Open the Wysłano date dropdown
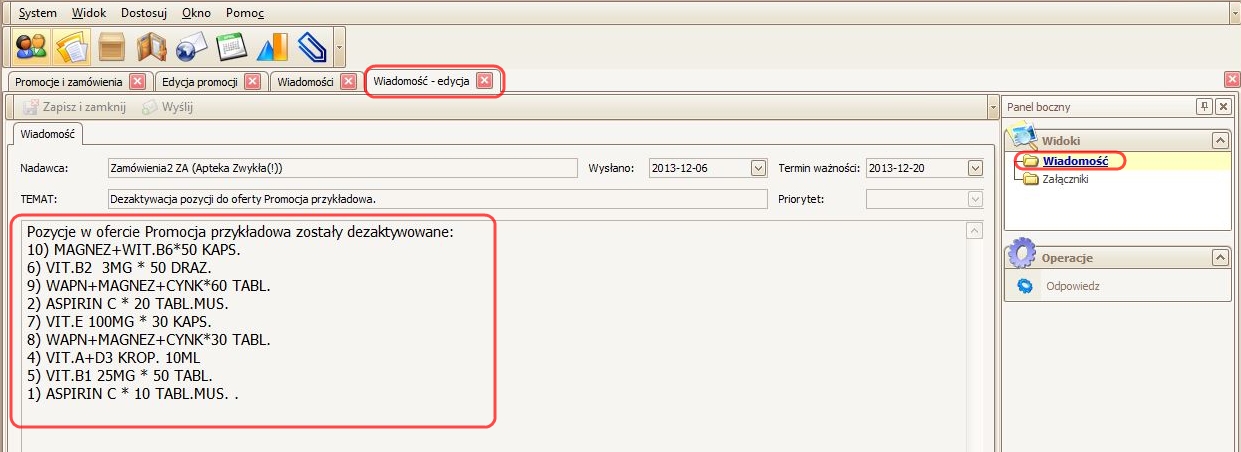 point(757,168)
